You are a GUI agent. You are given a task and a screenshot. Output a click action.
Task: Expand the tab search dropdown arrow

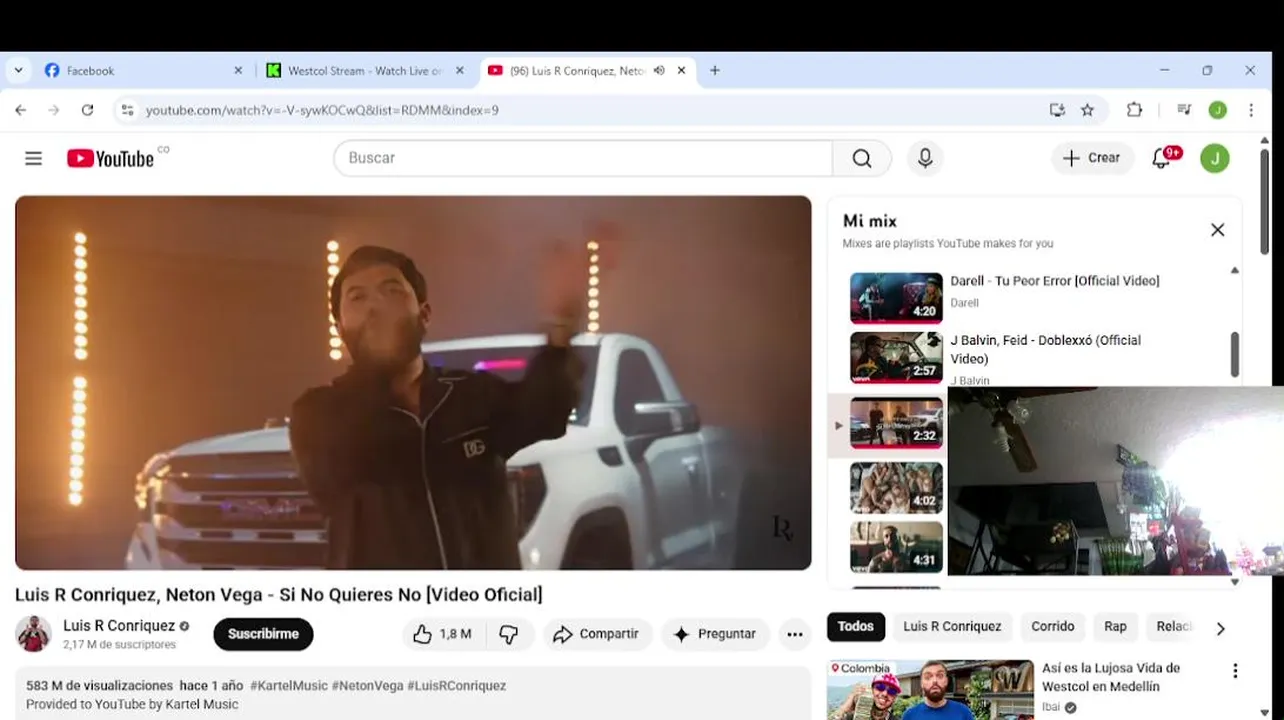point(18,71)
